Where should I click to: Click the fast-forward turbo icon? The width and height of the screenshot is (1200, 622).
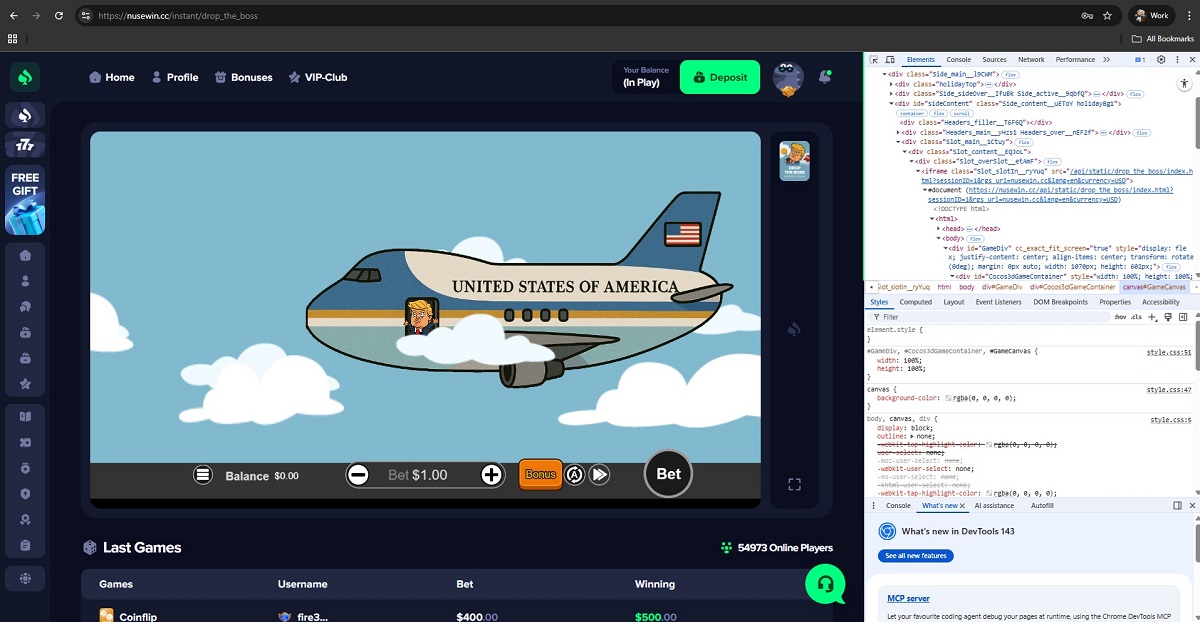(599, 475)
